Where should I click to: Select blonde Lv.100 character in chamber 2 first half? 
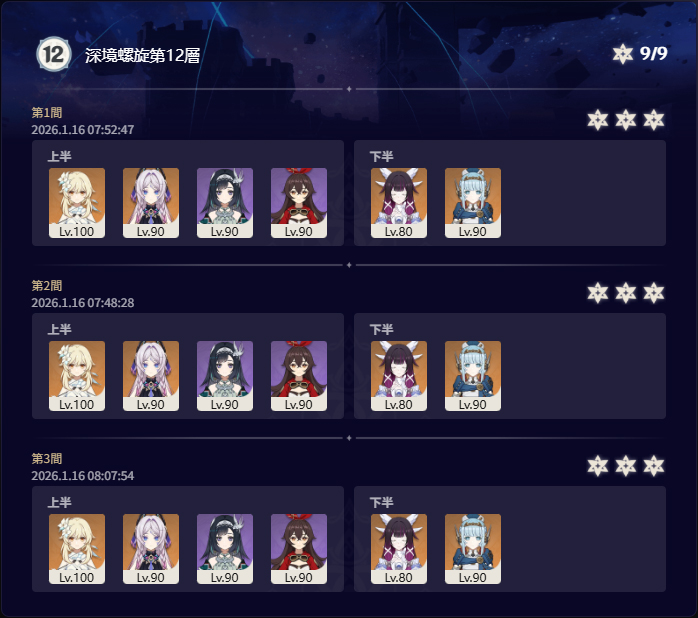77,376
